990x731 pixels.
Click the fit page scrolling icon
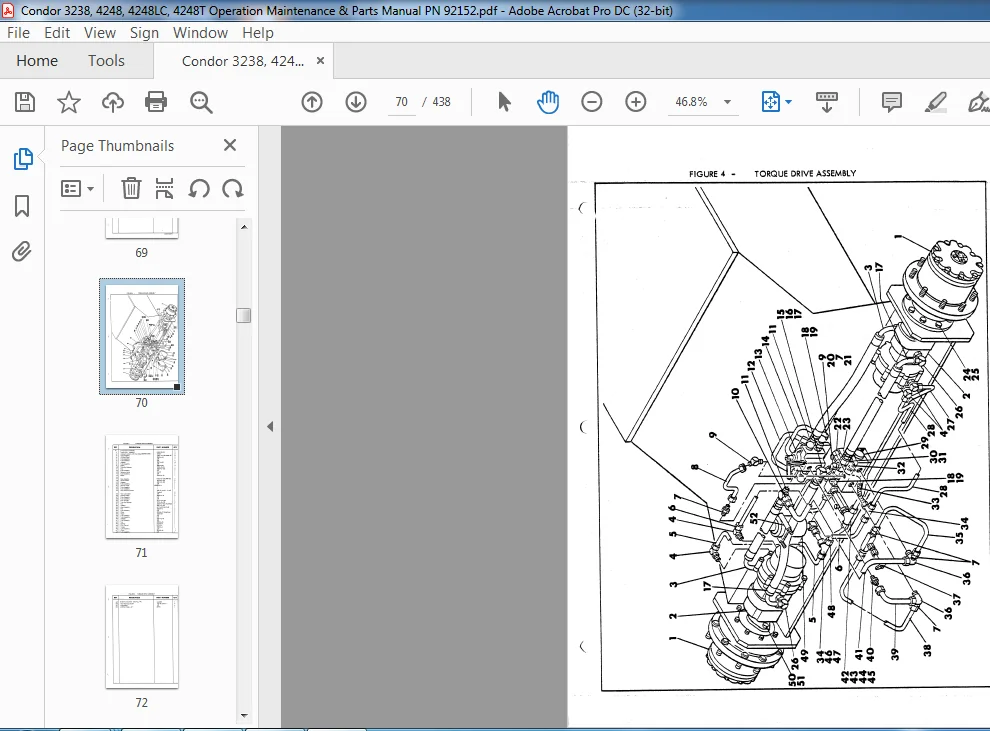click(771, 102)
